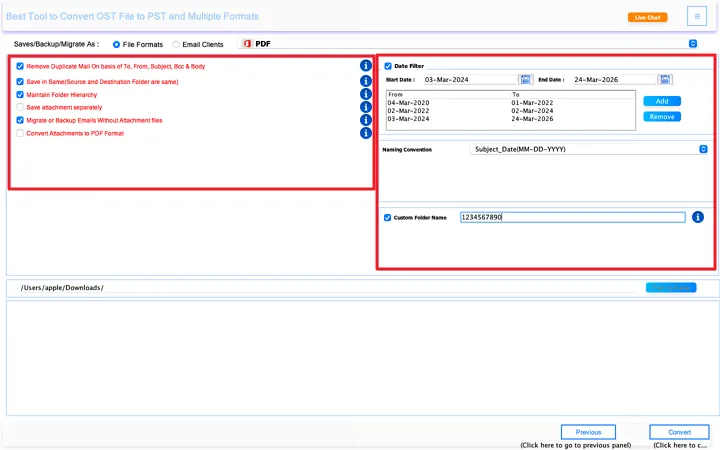Image resolution: width=720 pixels, height=450 pixels.
Task: Click info icon for Convert Attachments to PDF
Action: [x=366, y=133]
